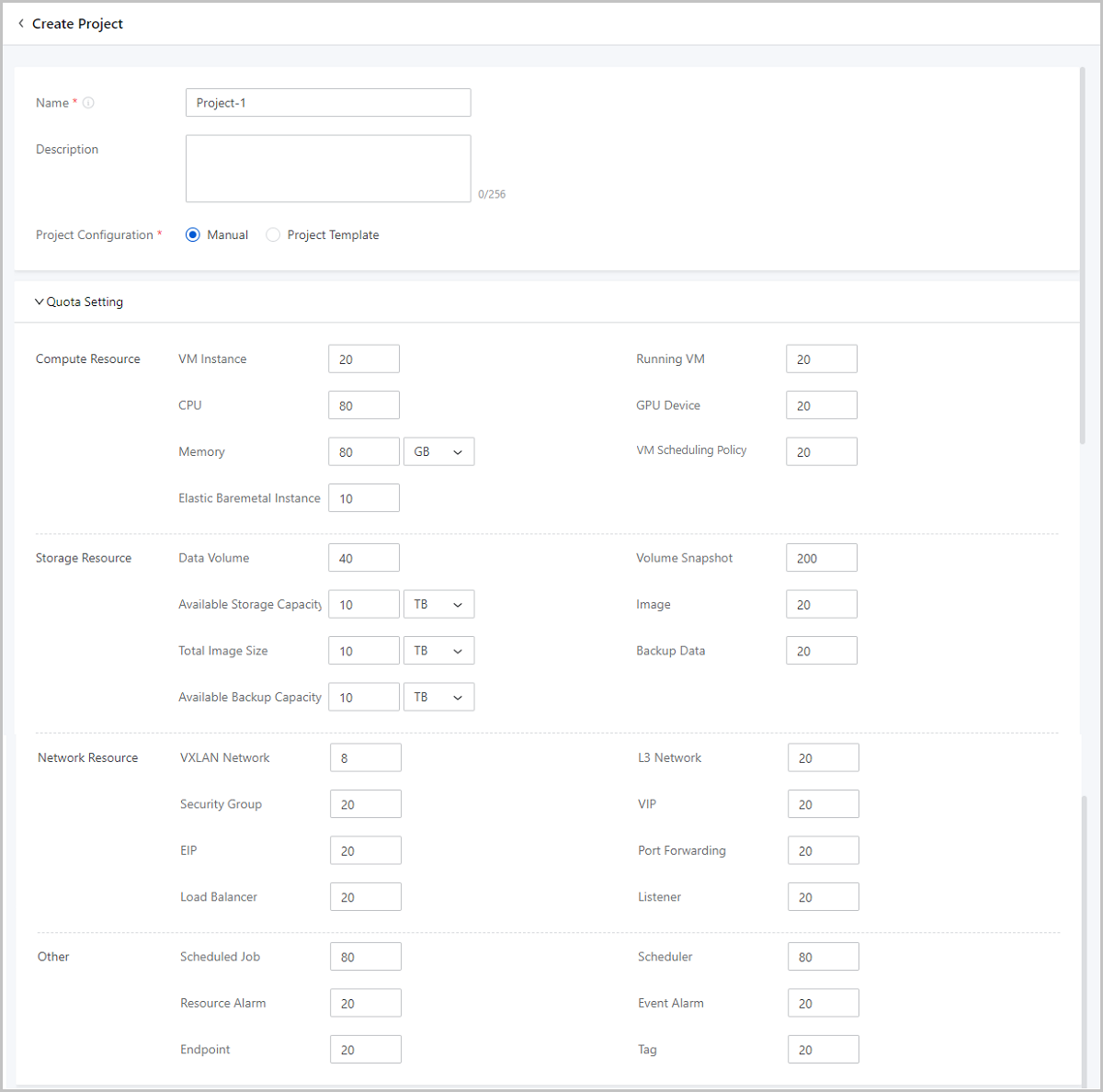The width and height of the screenshot is (1103, 1092).
Task: Click the back arrow beside Create Project
Action: [21, 24]
